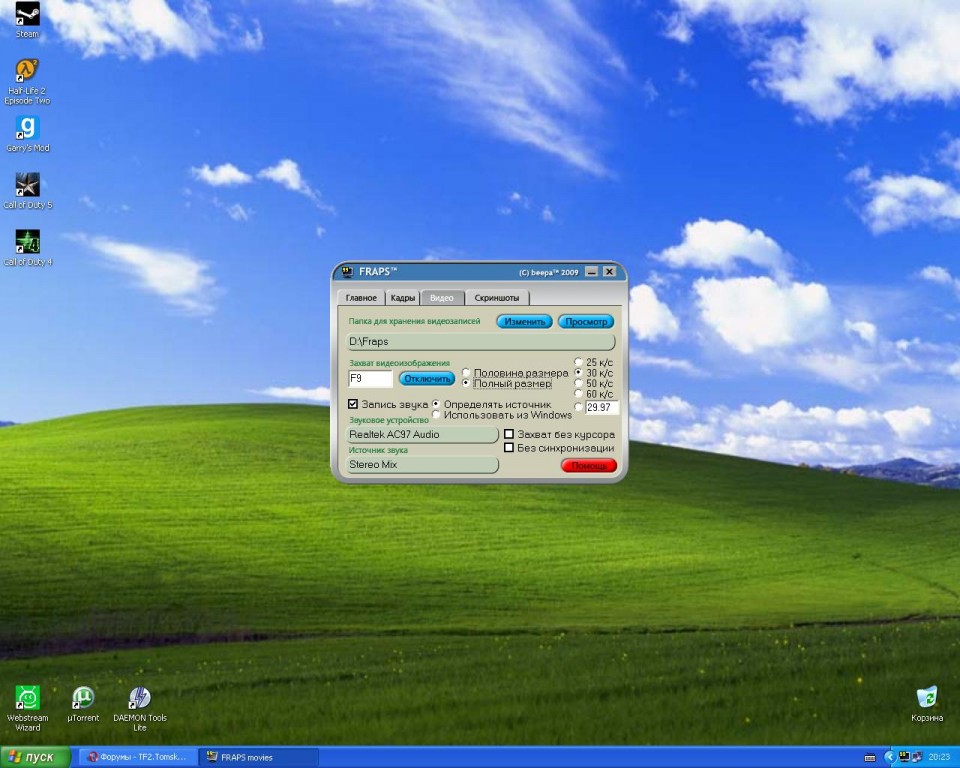This screenshot has height=768, width=960.
Task: Click the µTorrent desktop icon
Action: [x=83, y=698]
